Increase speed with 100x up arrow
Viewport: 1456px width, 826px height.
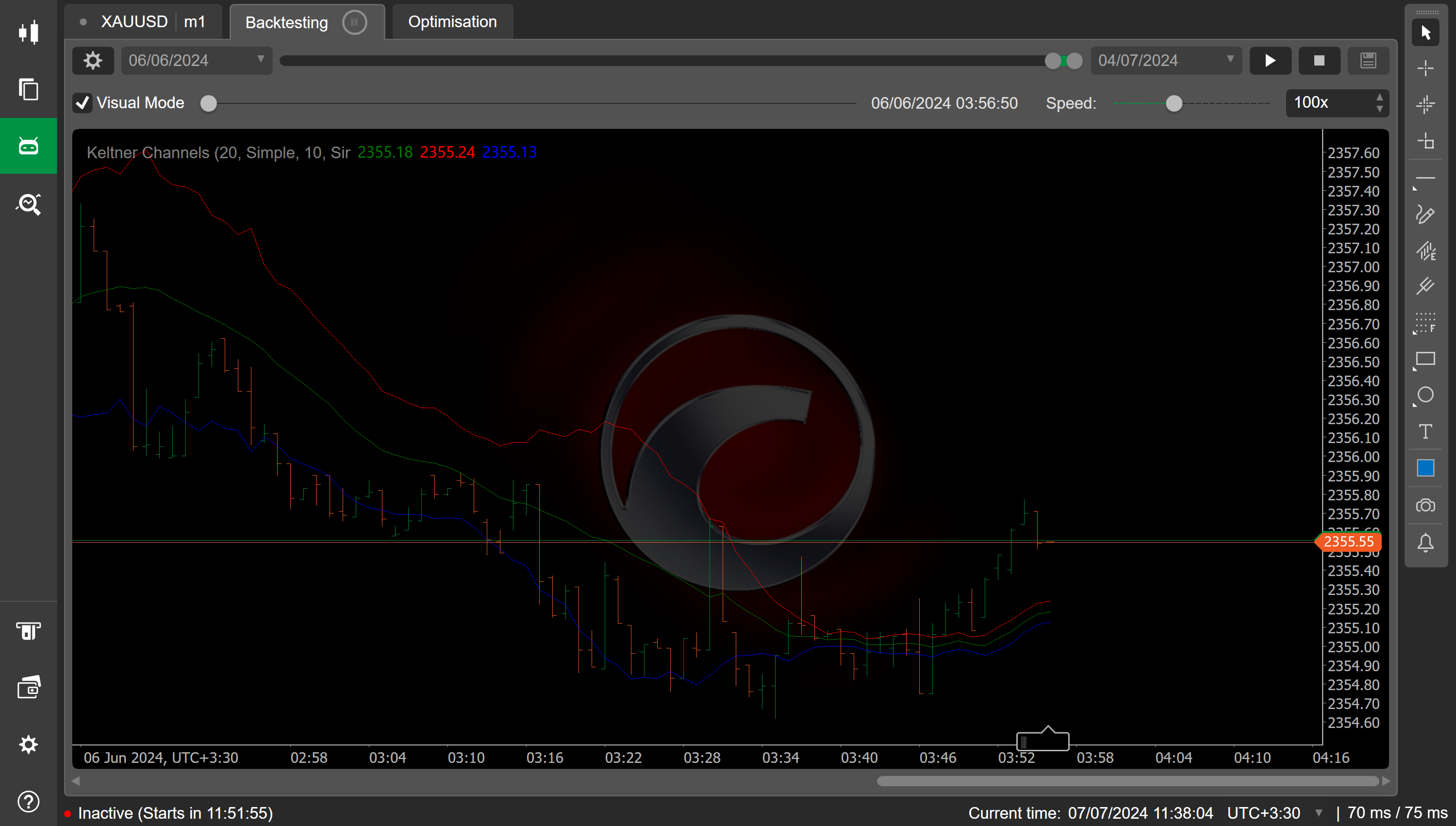point(1379,97)
